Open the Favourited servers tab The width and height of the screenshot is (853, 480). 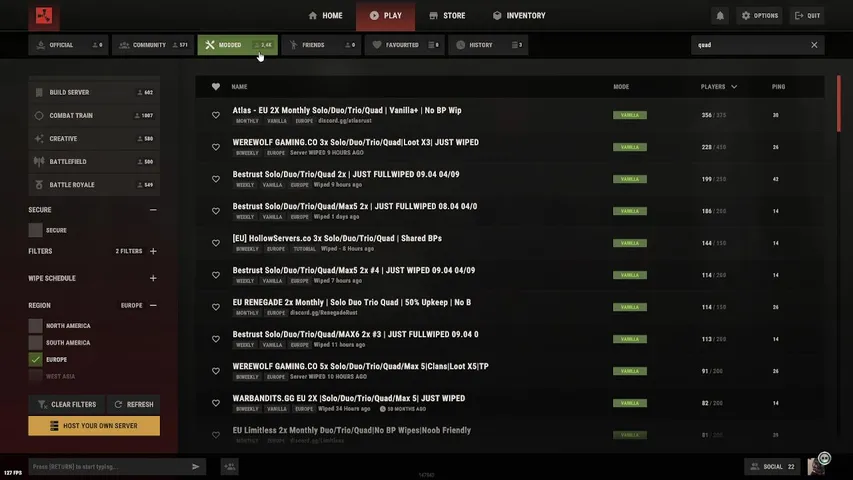[x=404, y=45]
